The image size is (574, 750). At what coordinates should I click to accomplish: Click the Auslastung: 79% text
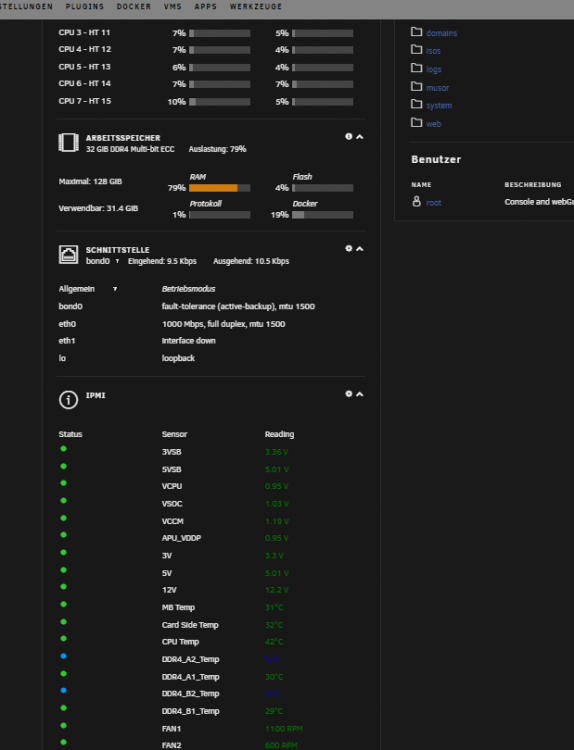point(218,149)
